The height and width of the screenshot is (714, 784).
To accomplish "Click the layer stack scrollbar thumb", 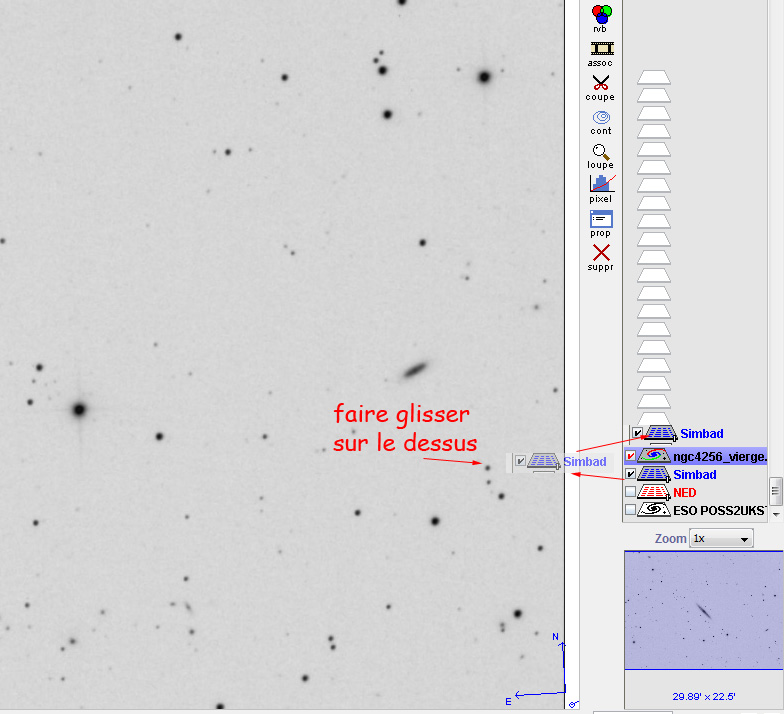I will coord(776,492).
